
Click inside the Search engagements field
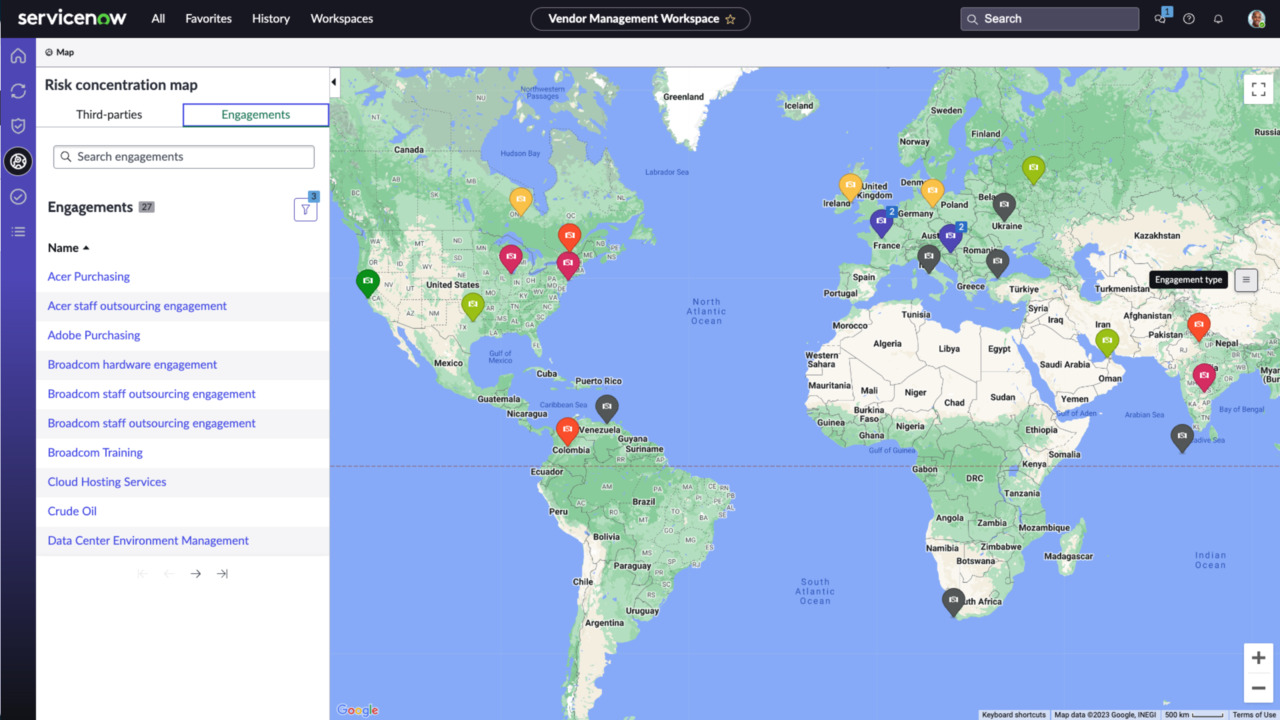coord(183,157)
